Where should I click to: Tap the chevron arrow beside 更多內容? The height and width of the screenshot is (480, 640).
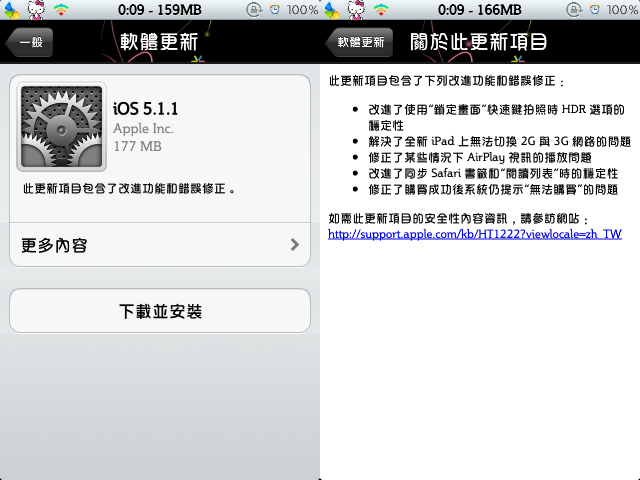[295, 245]
